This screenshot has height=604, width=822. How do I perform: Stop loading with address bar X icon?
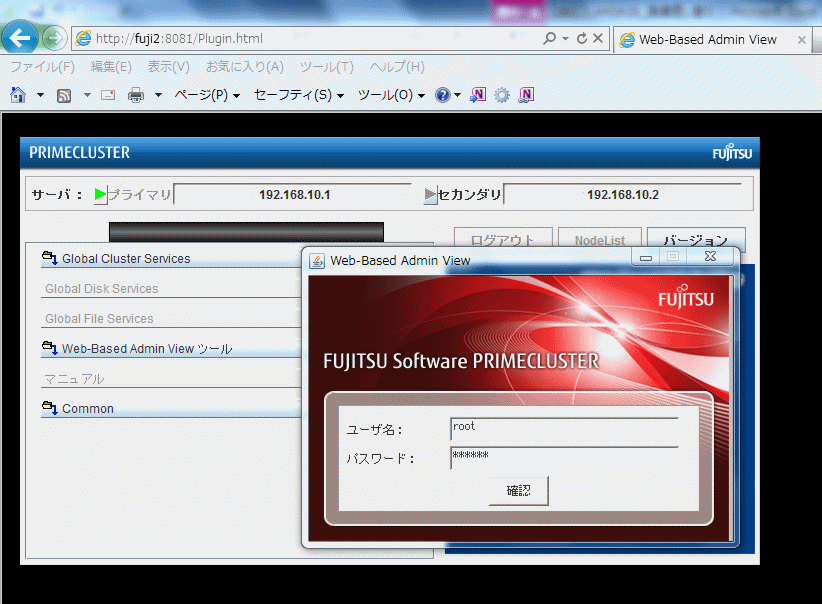click(598, 38)
